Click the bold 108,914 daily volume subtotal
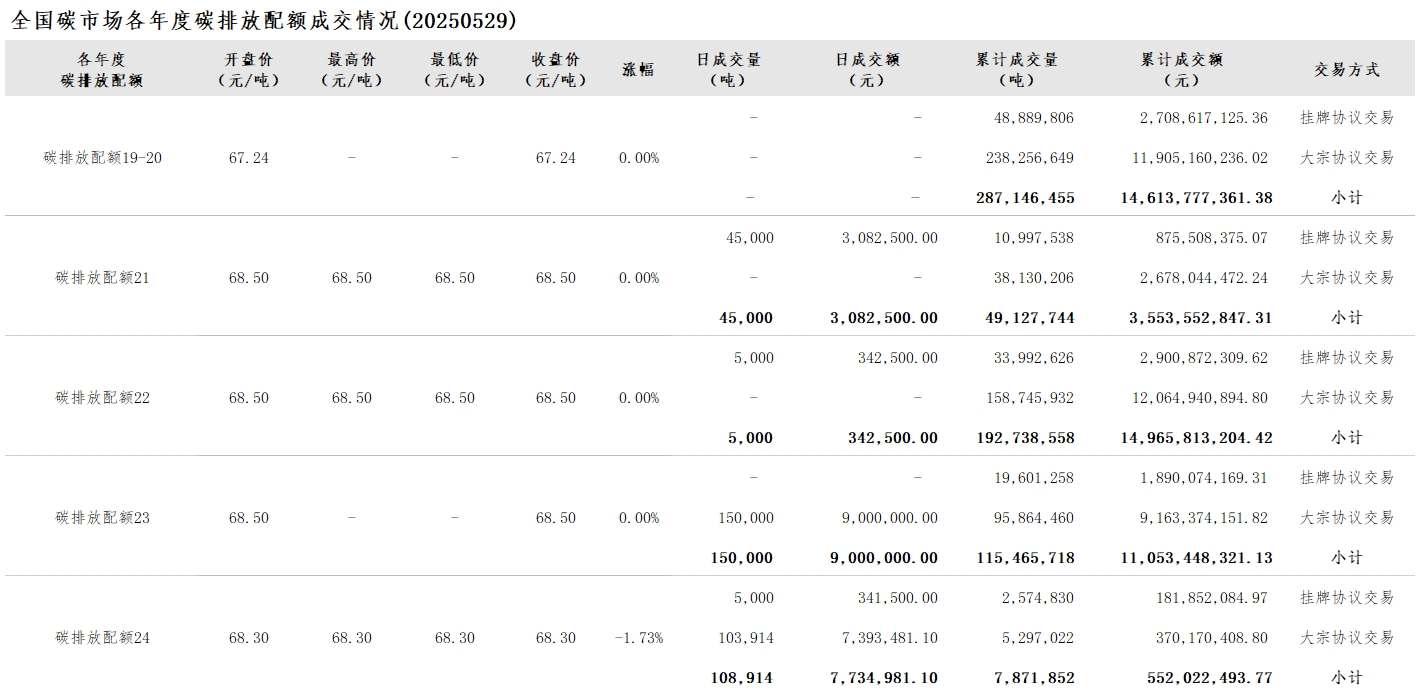The image size is (1422, 694). tap(745, 678)
